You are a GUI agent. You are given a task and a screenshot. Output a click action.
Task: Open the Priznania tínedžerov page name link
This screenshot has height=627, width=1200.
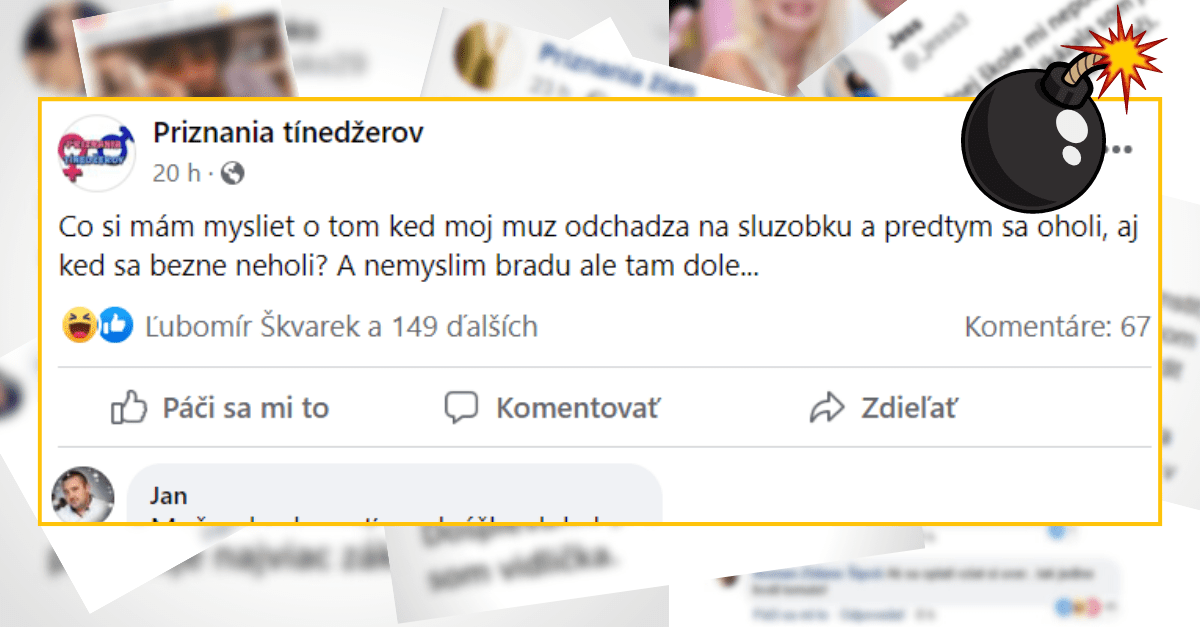click(x=288, y=133)
